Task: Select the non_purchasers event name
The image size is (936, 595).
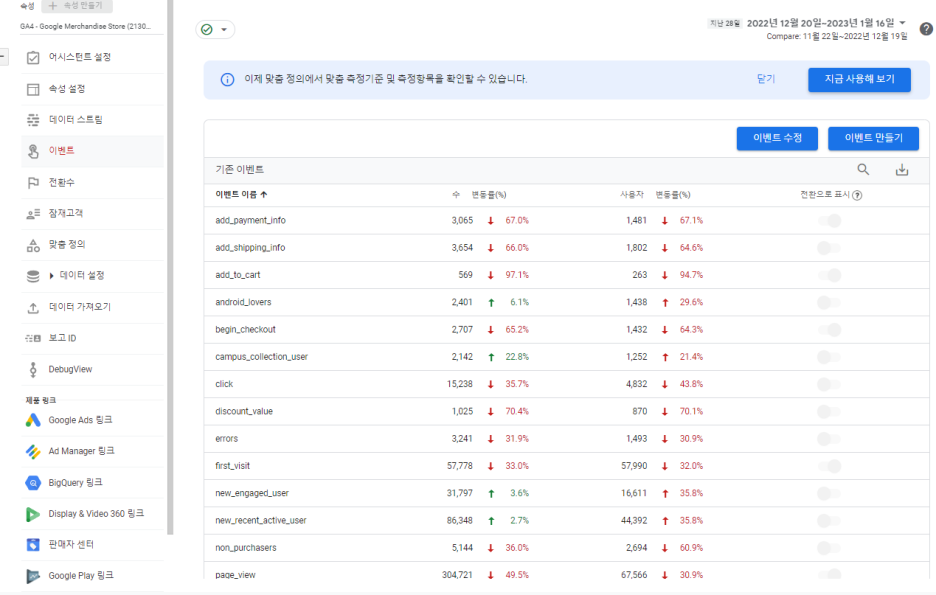Action: [x=246, y=548]
